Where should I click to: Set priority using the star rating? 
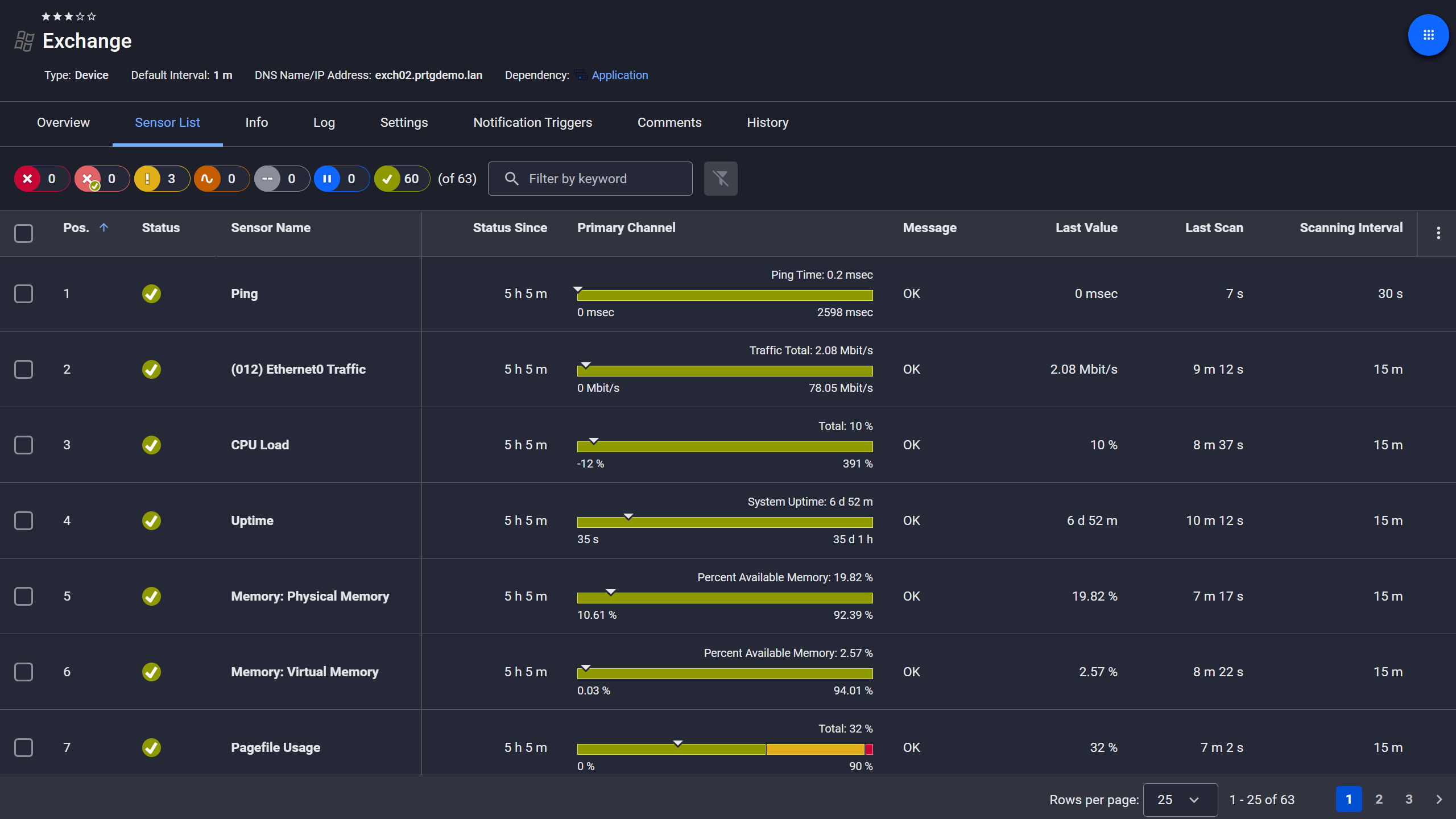pyautogui.click(x=68, y=16)
